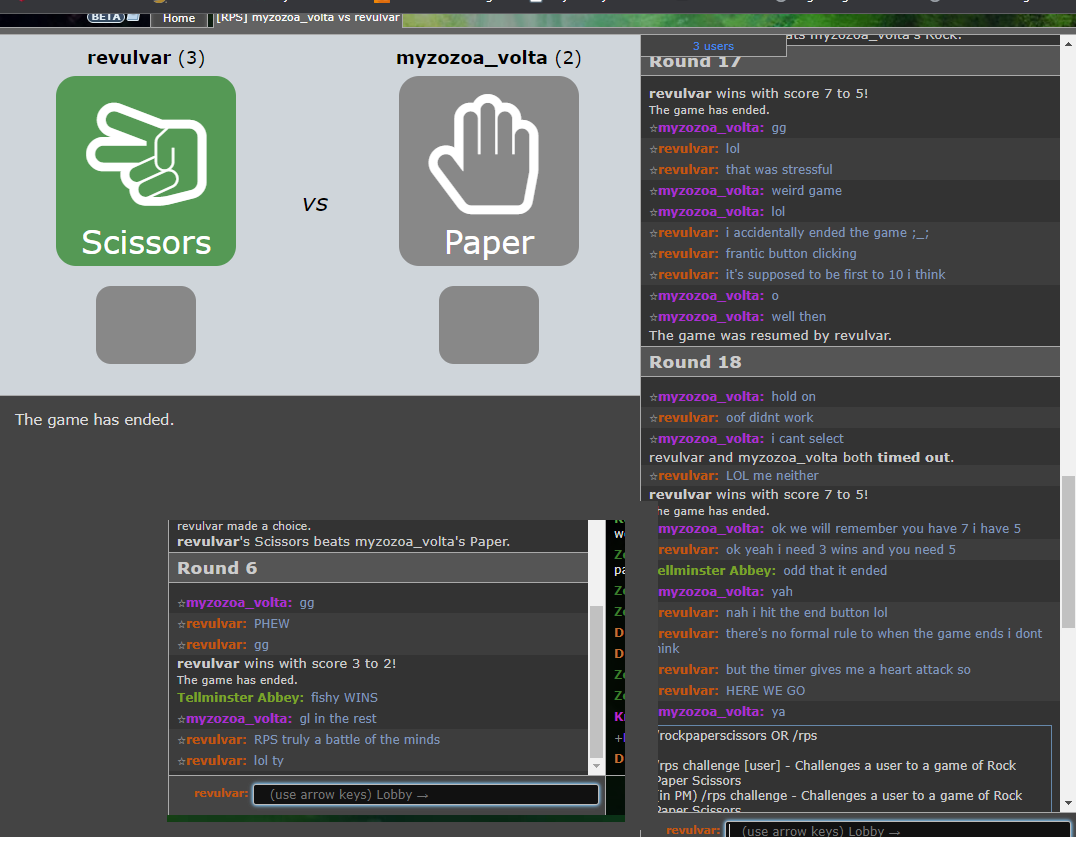Click 'revulvar's Scissors beats myzozoa_volta's Paper.' line
The image size is (1082, 850).
click(x=343, y=542)
